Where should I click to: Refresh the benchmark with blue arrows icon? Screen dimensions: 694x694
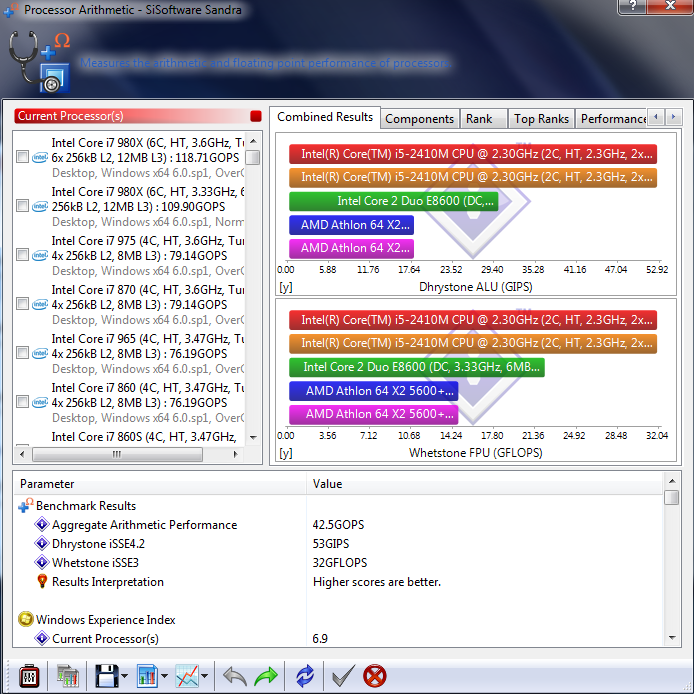pos(305,676)
